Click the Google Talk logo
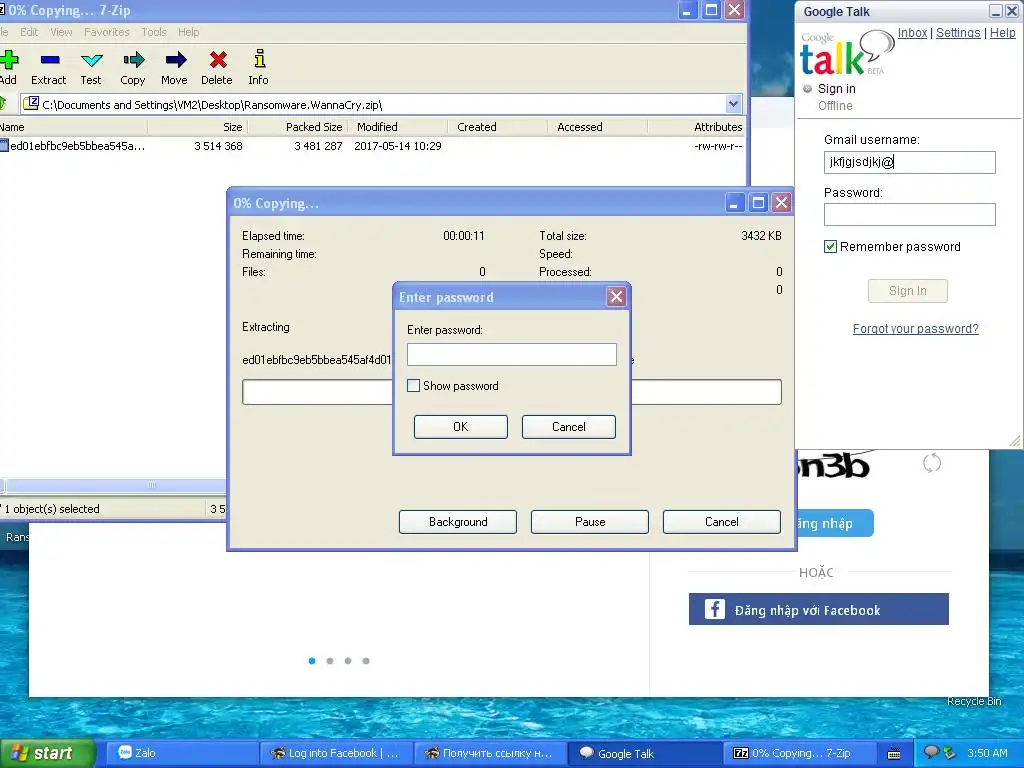The width and height of the screenshot is (1024, 768). click(x=846, y=54)
